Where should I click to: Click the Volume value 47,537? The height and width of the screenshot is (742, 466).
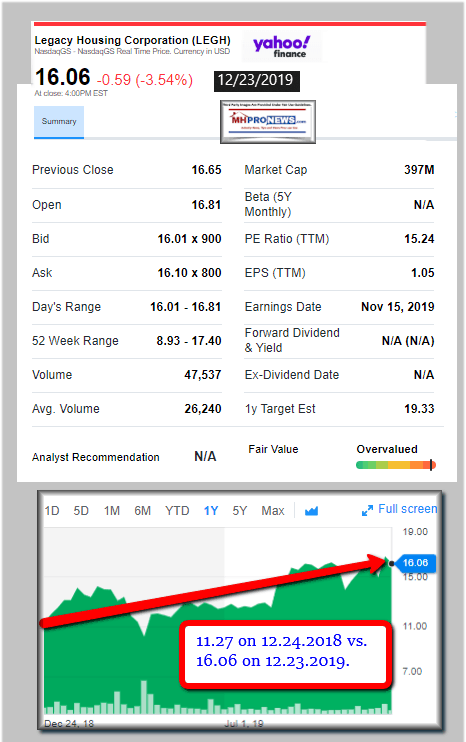(202, 375)
